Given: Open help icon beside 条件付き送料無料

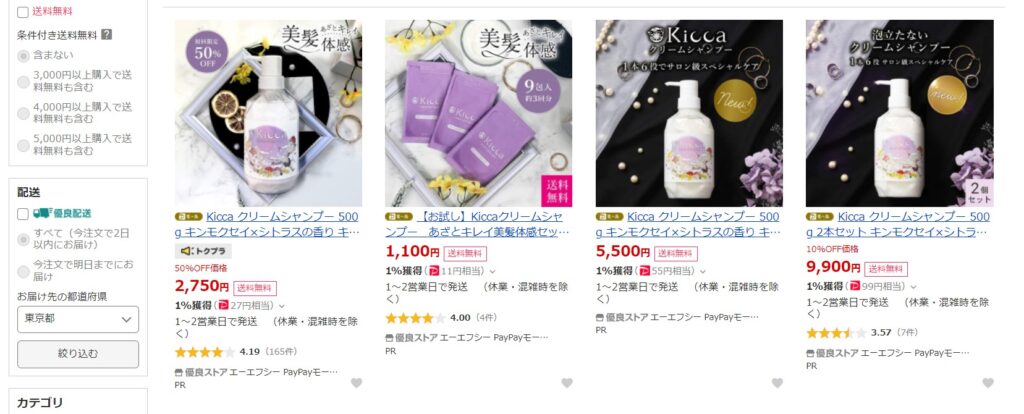Looking at the screenshot, I should (106, 35).
